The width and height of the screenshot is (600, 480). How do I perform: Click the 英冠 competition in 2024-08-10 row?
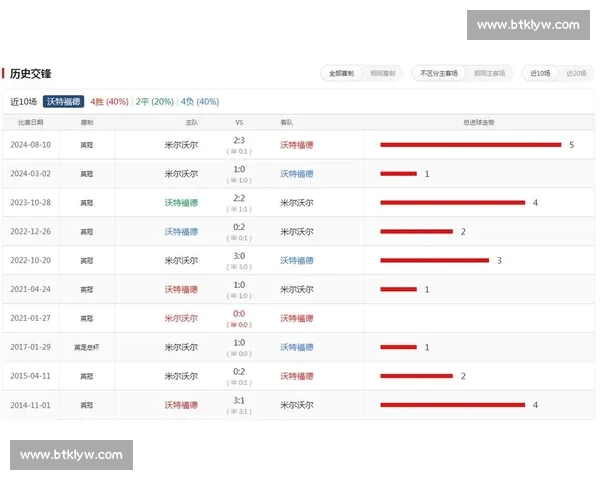click(87, 145)
